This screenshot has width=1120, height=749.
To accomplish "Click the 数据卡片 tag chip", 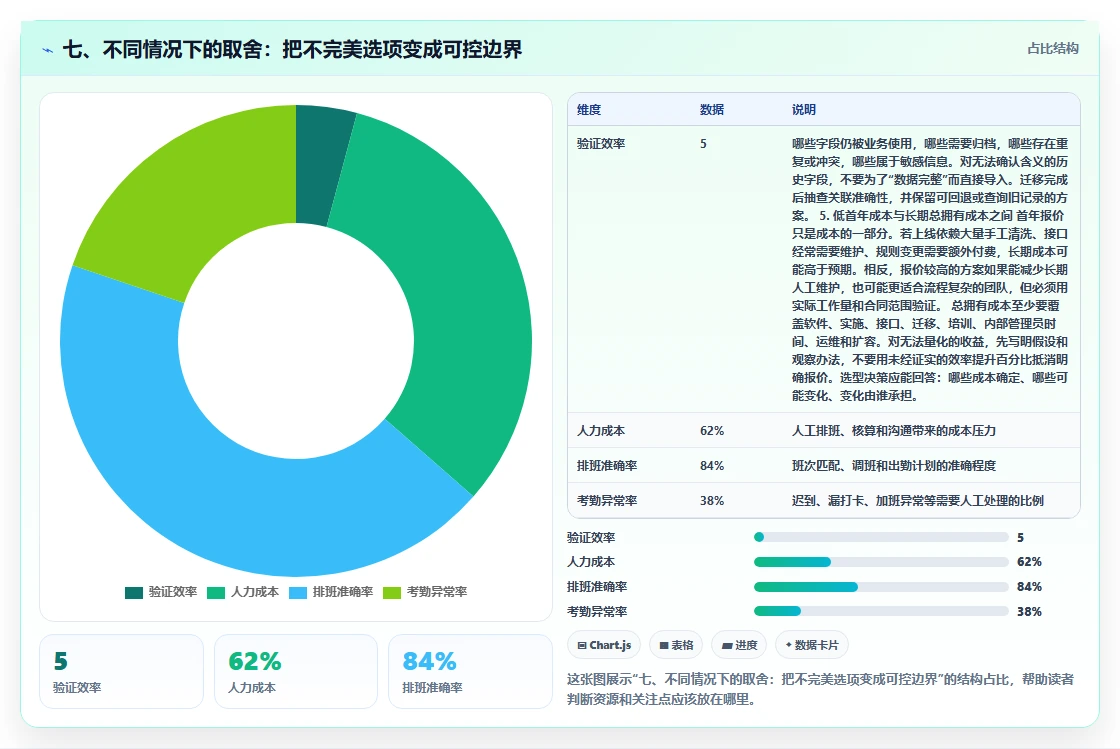I will [x=811, y=645].
